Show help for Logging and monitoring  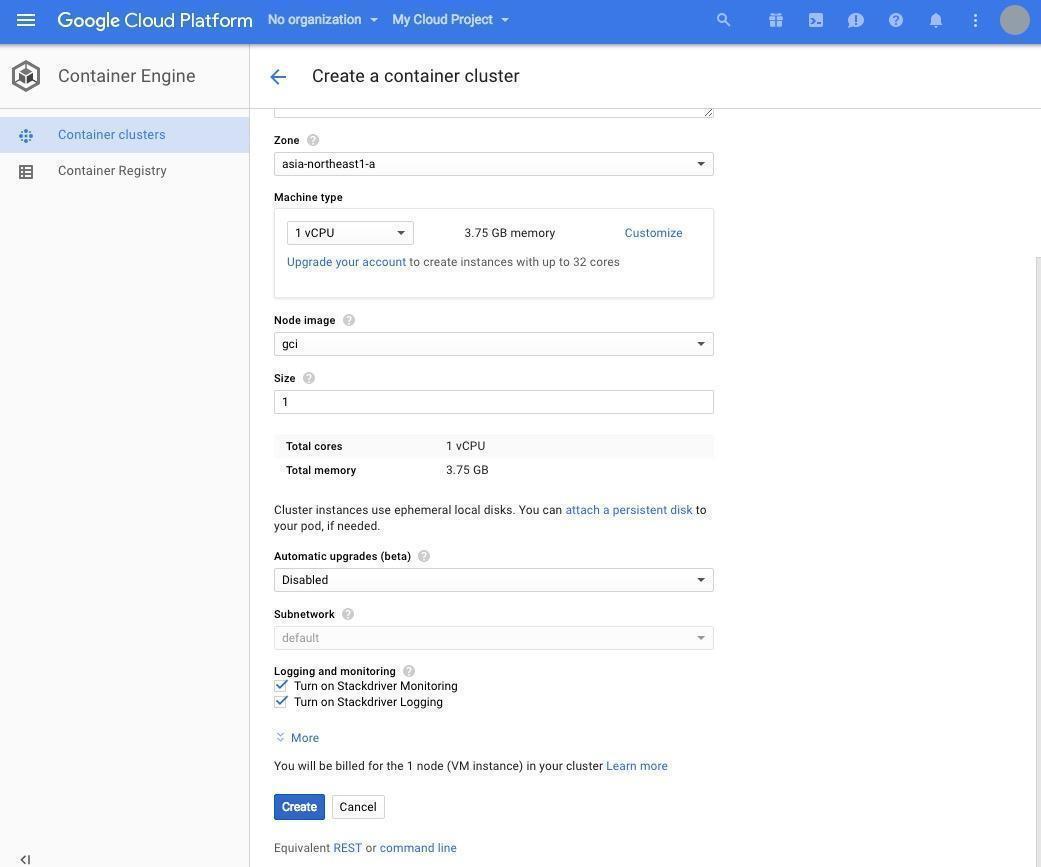[x=409, y=671]
